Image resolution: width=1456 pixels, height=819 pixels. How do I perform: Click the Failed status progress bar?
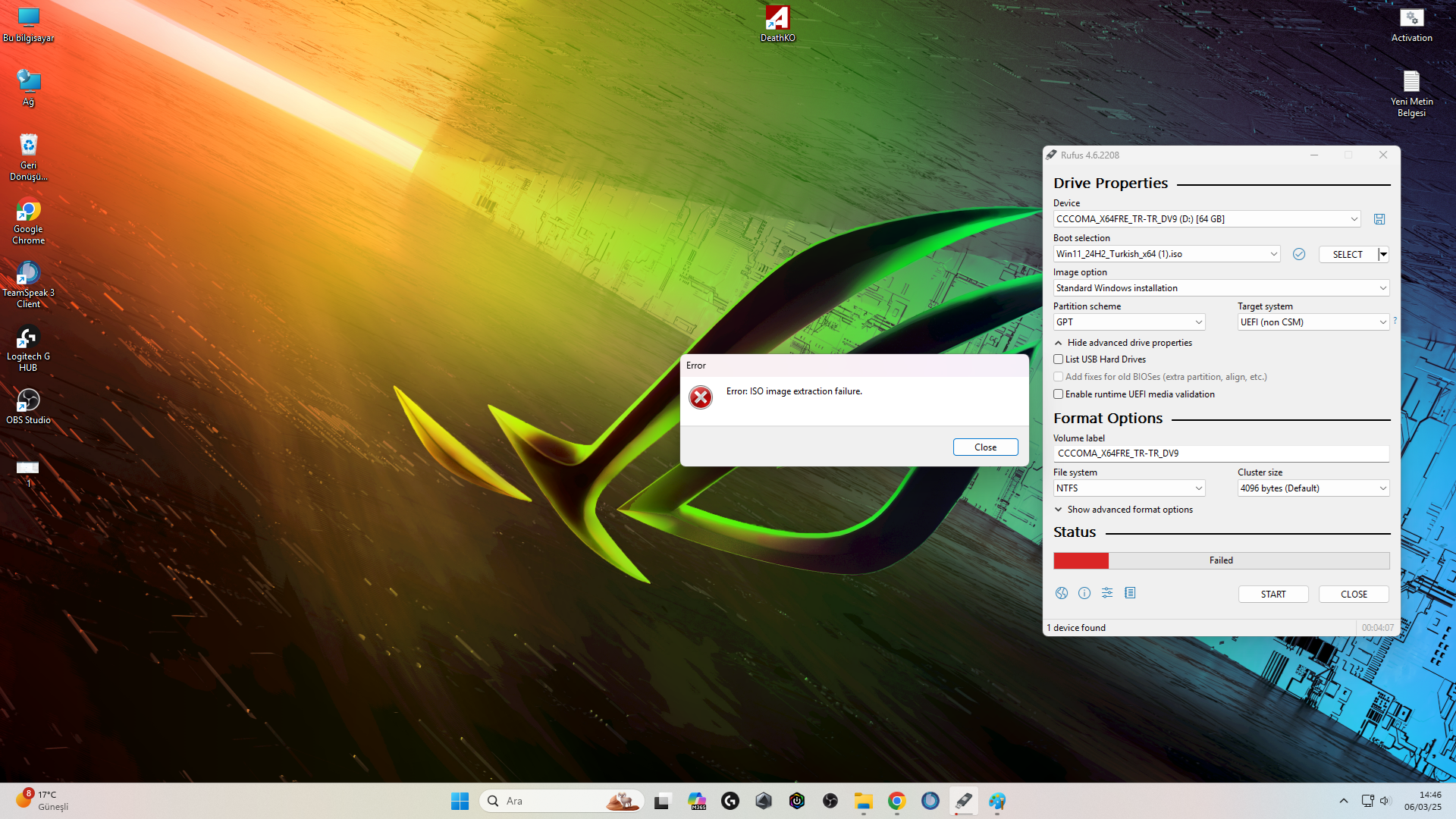[x=1221, y=560]
